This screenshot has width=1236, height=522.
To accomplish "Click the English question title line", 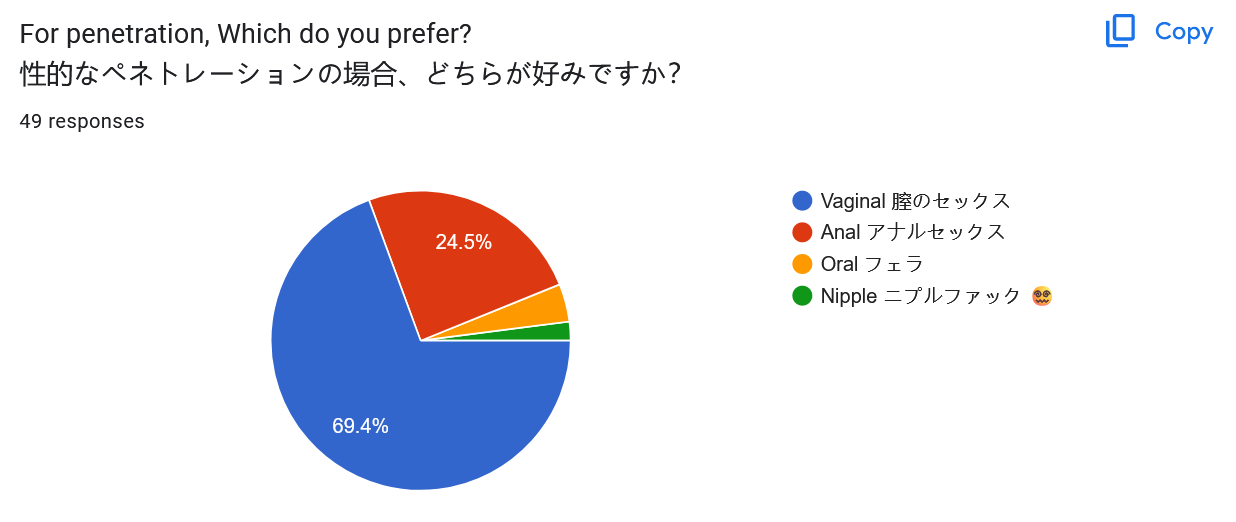I will click(x=245, y=33).
